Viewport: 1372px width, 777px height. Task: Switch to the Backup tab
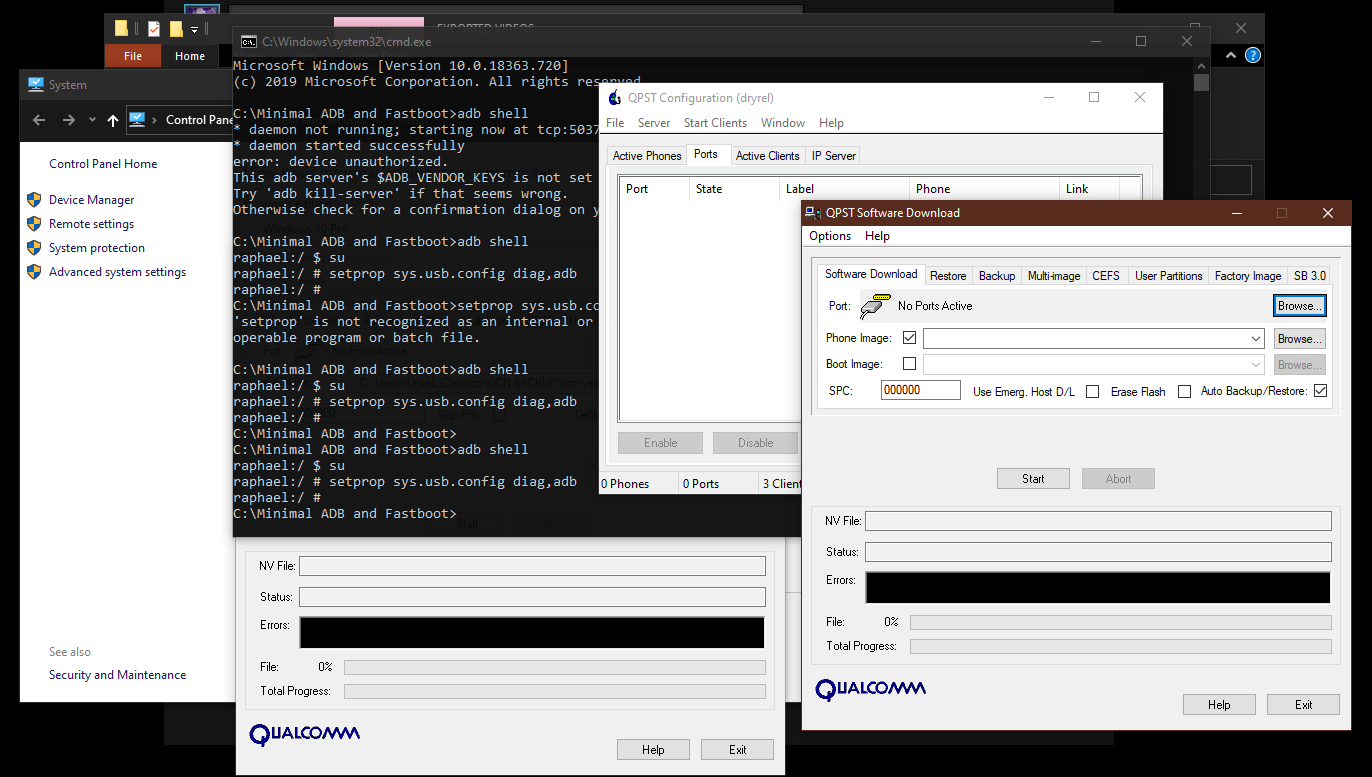point(997,276)
